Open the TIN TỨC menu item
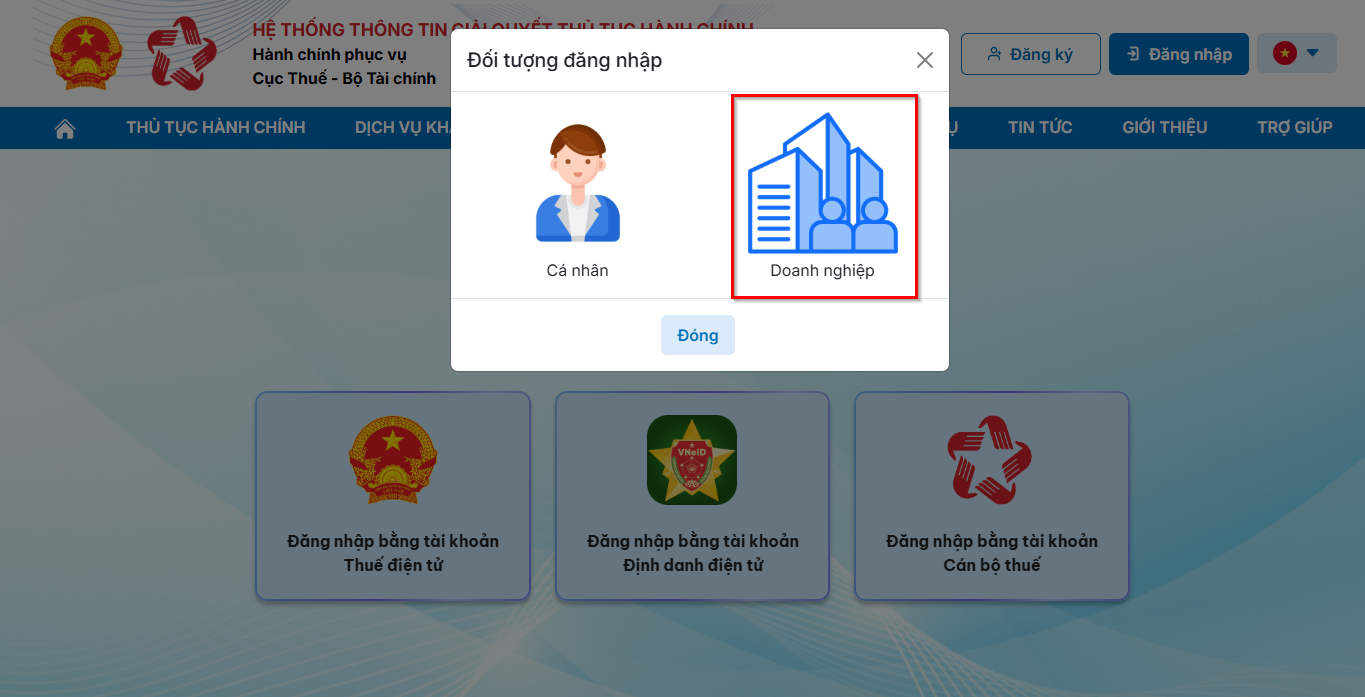The image size is (1365, 697). point(1040,128)
